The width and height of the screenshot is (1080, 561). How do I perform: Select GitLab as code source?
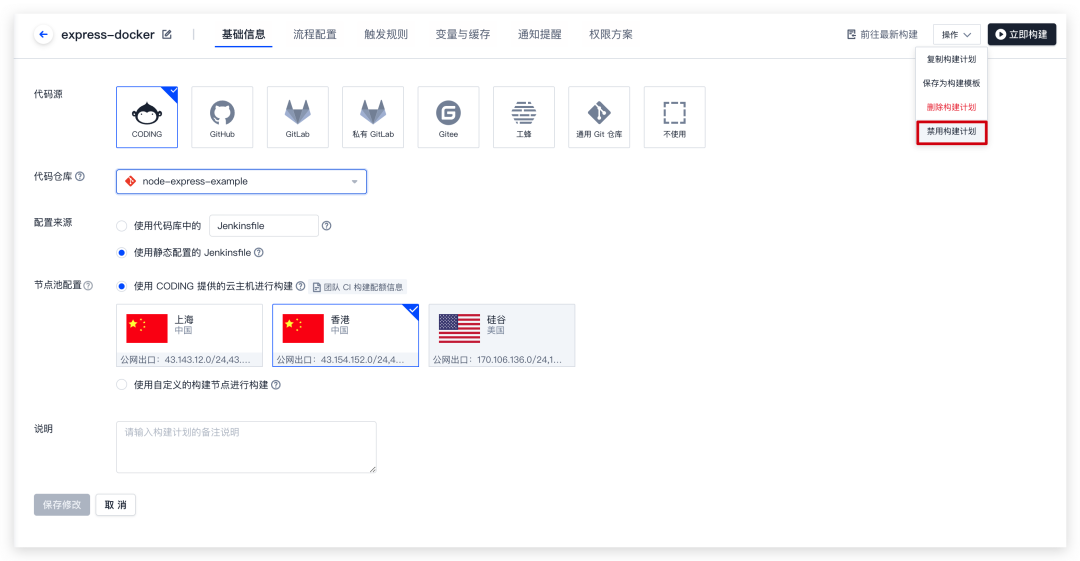click(x=298, y=117)
